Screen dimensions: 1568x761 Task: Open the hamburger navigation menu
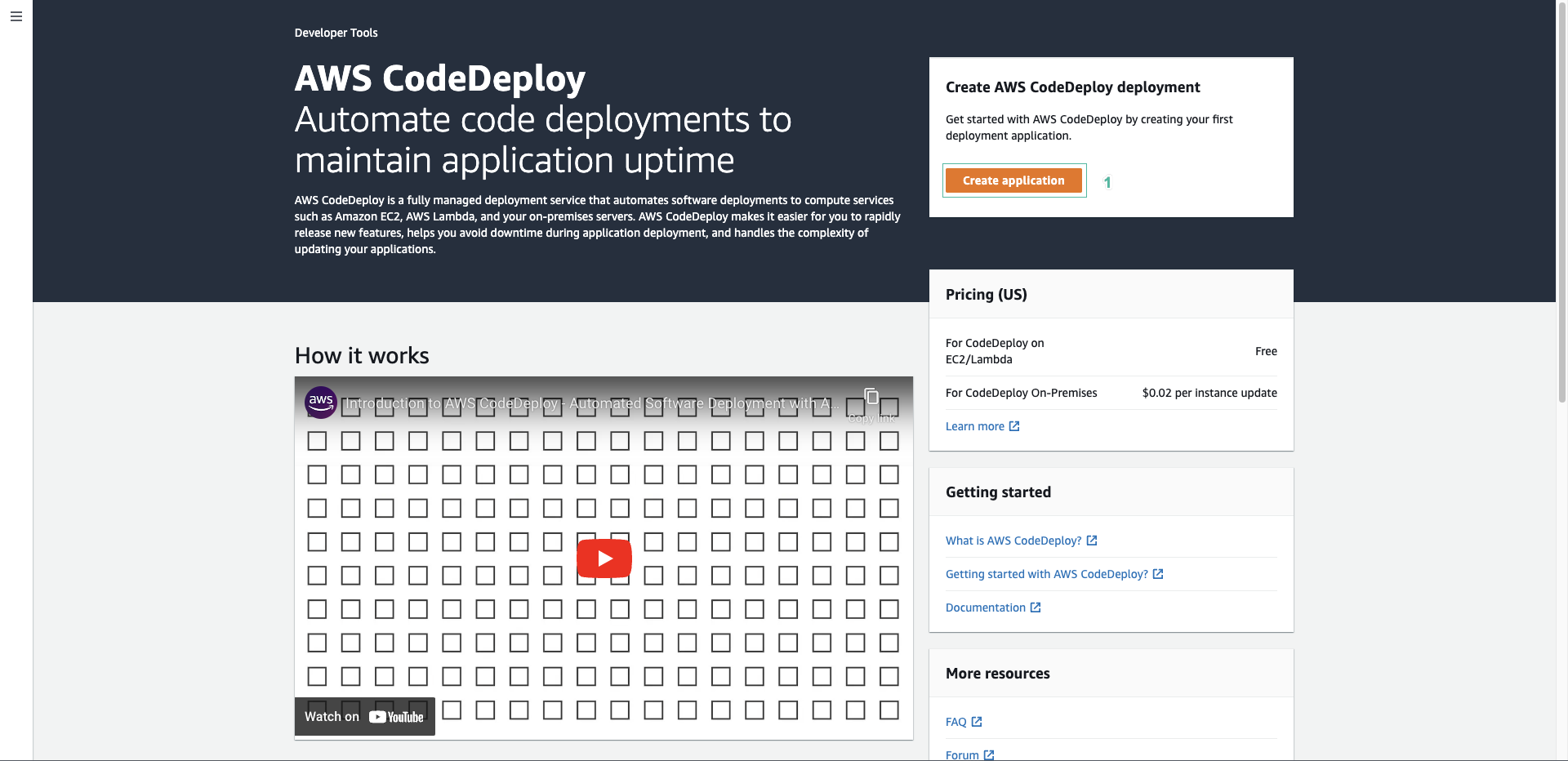tap(16, 16)
